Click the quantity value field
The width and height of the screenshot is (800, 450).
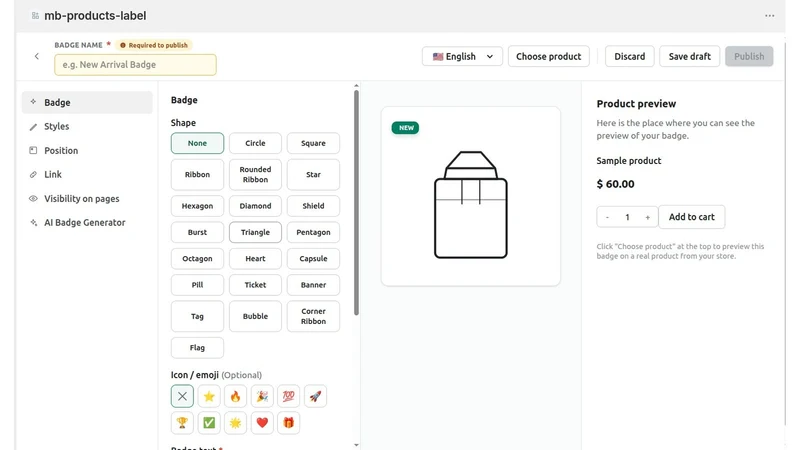pyautogui.click(x=628, y=217)
